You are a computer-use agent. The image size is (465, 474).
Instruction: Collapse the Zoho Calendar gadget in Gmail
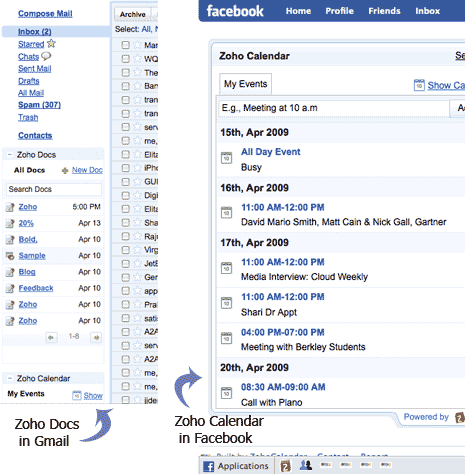(x=10, y=378)
